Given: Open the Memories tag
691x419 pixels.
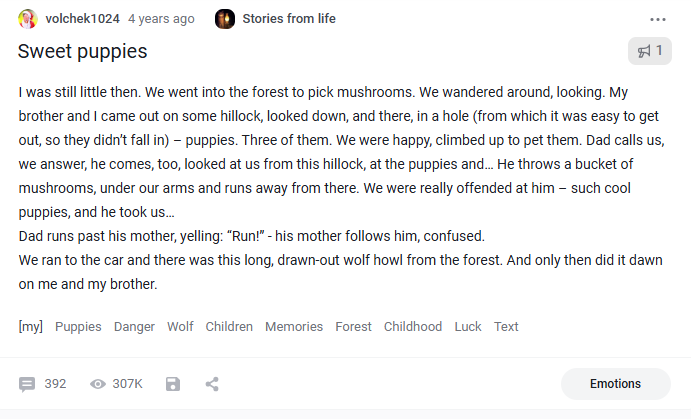Looking at the screenshot, I should click(x=294, y=326).
